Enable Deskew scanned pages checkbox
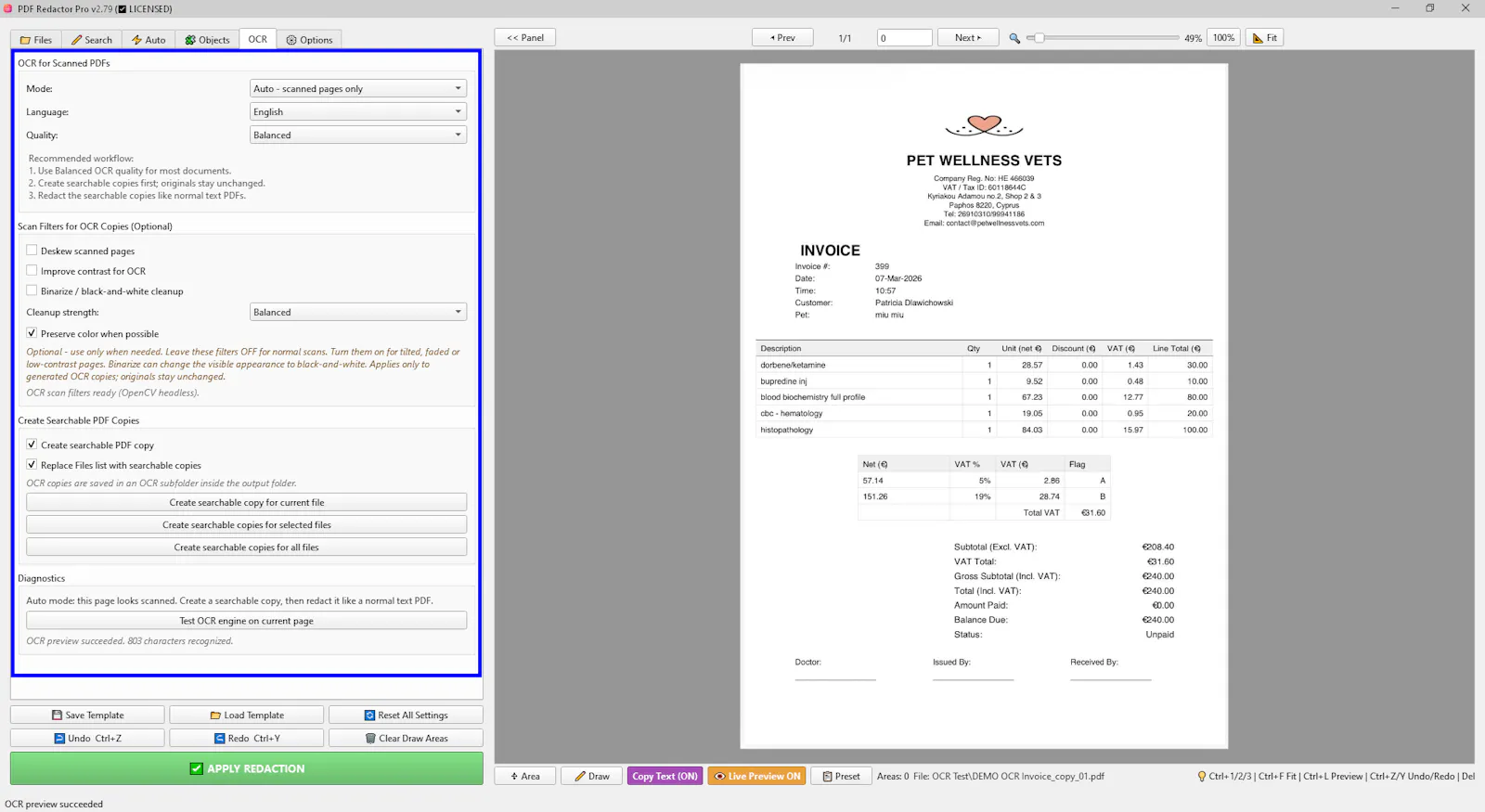 coord(32,251)
